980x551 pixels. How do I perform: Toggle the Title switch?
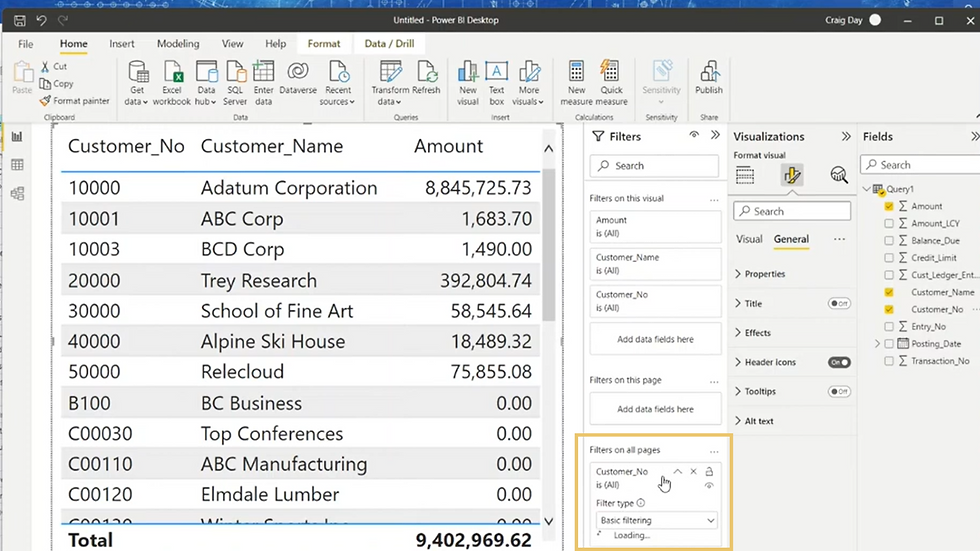pos(839,304)
